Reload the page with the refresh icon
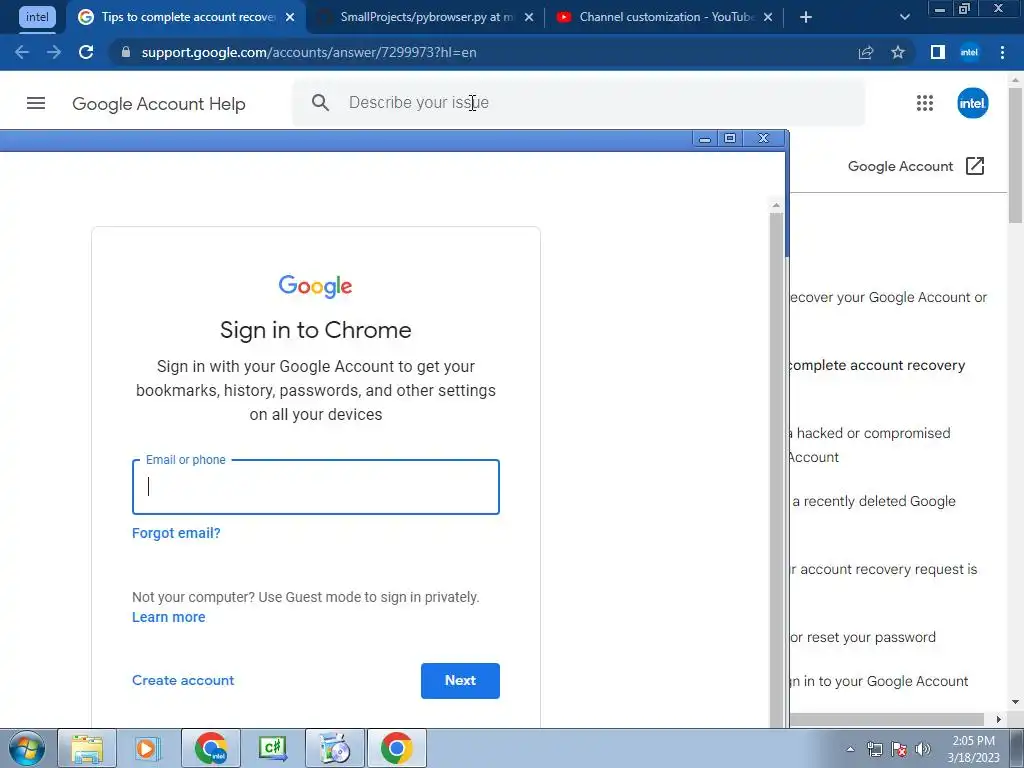 point(86,52)
